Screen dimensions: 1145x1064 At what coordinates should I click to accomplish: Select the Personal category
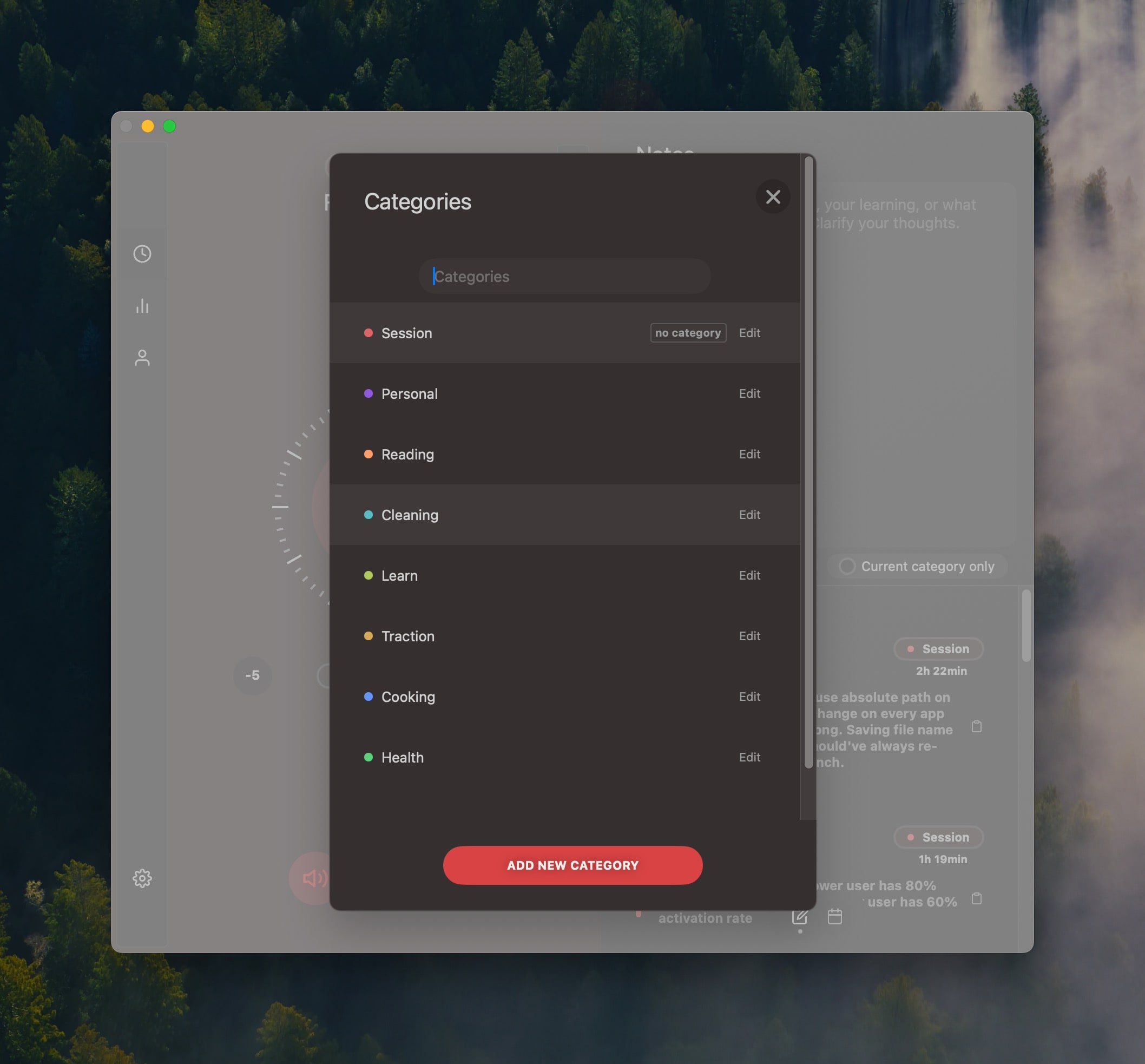409,394
